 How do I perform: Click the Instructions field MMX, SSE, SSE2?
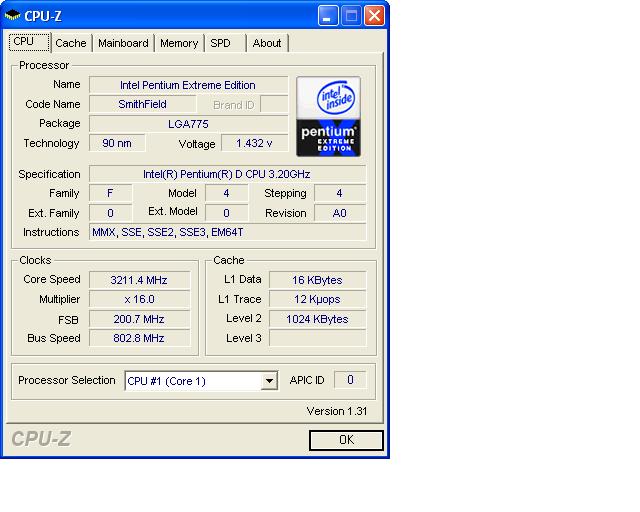pyautogui.click(x=227, y=232)
